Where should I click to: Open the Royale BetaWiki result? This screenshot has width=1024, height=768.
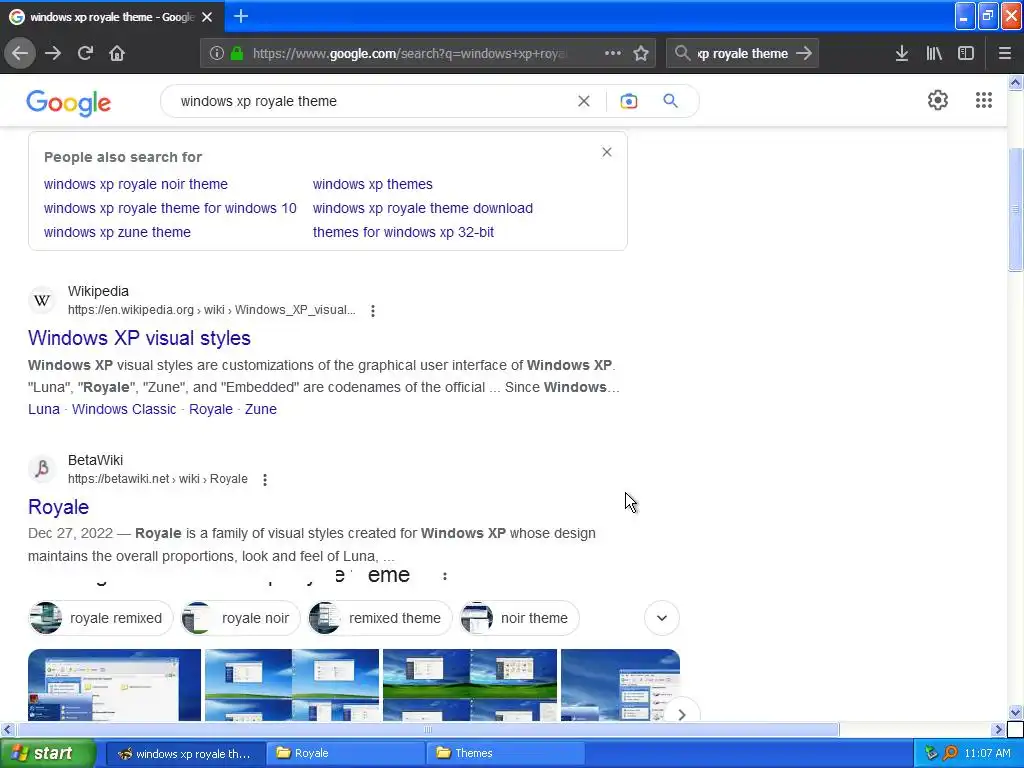[58, 507]
